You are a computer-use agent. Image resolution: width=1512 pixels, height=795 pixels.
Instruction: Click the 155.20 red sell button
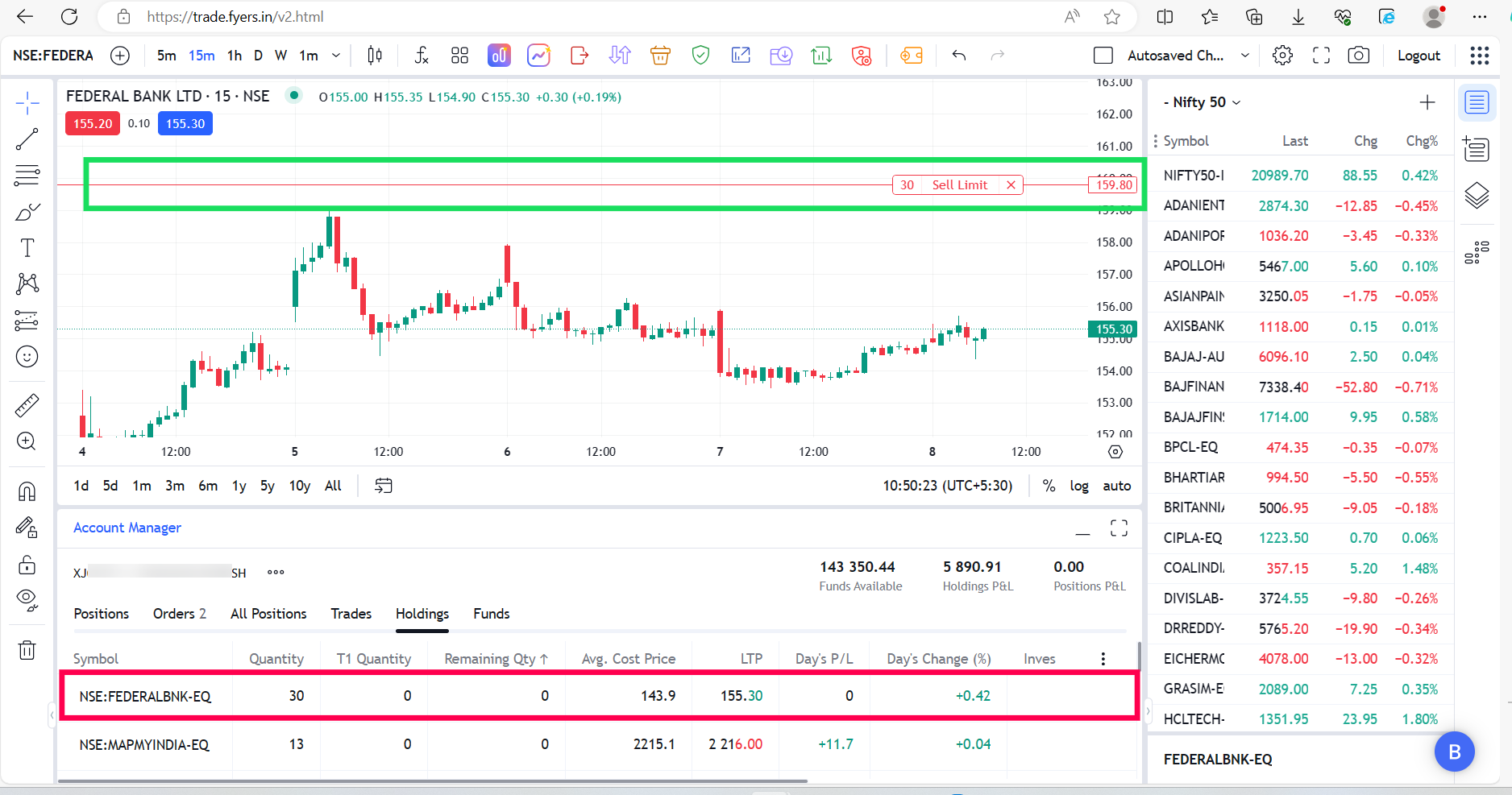(93, 123)
